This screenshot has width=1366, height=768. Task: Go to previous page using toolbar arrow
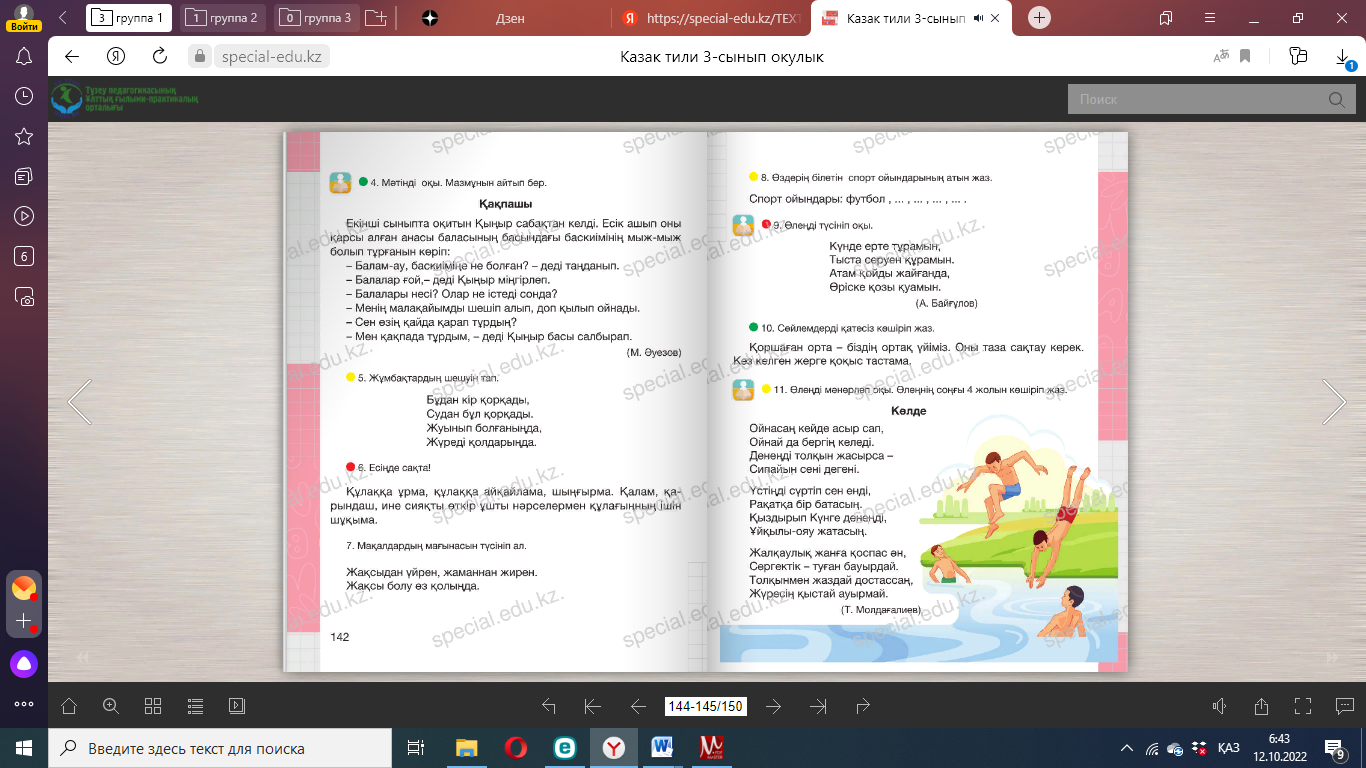click(638, 706)
